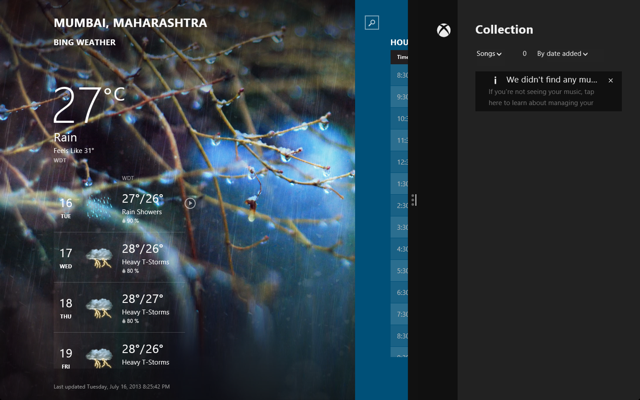Screen dimensions: 640x400
Task: Open the 'By date added' sort dropdown
Action: click(562, 53)
